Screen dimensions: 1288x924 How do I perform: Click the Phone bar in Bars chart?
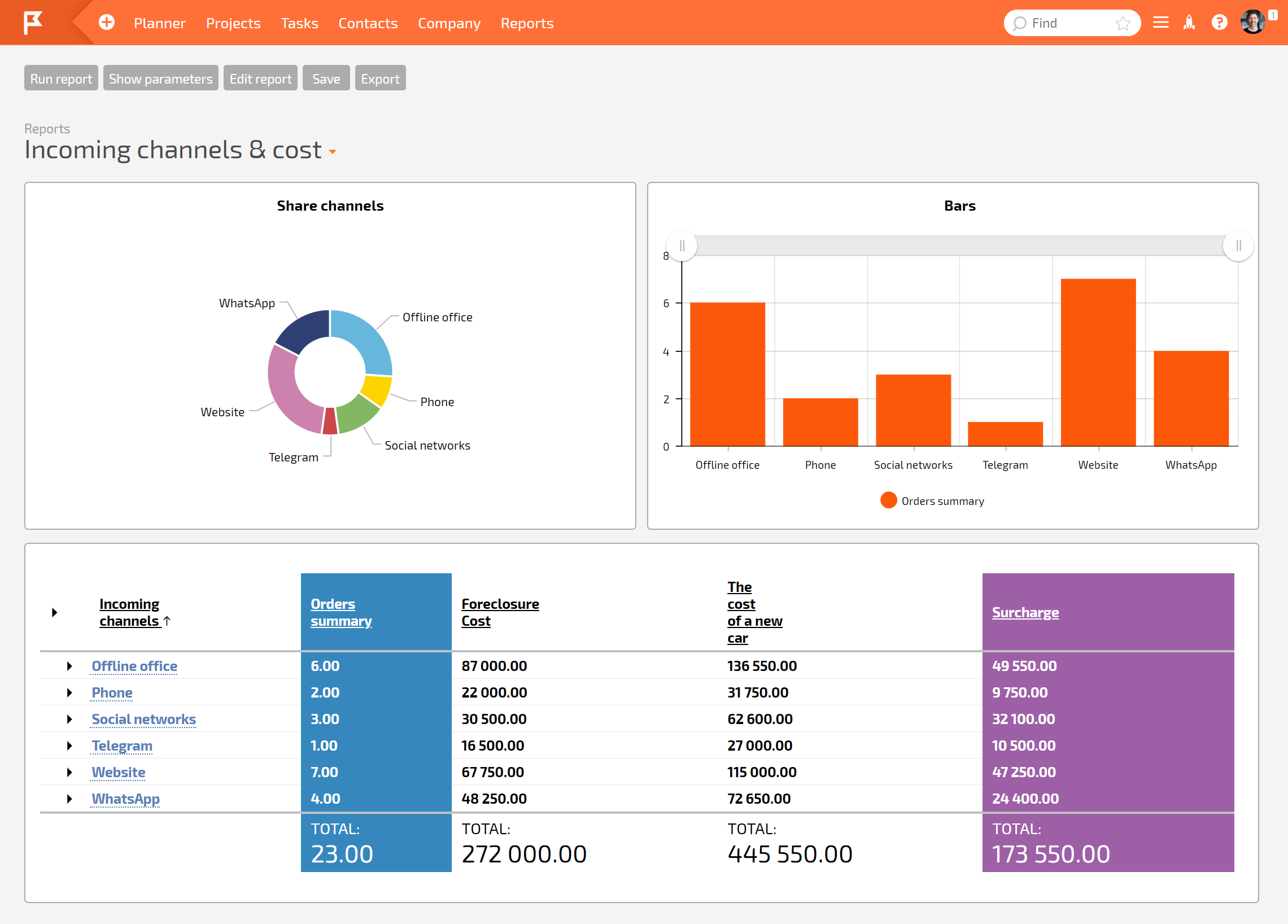coord(820,422)
